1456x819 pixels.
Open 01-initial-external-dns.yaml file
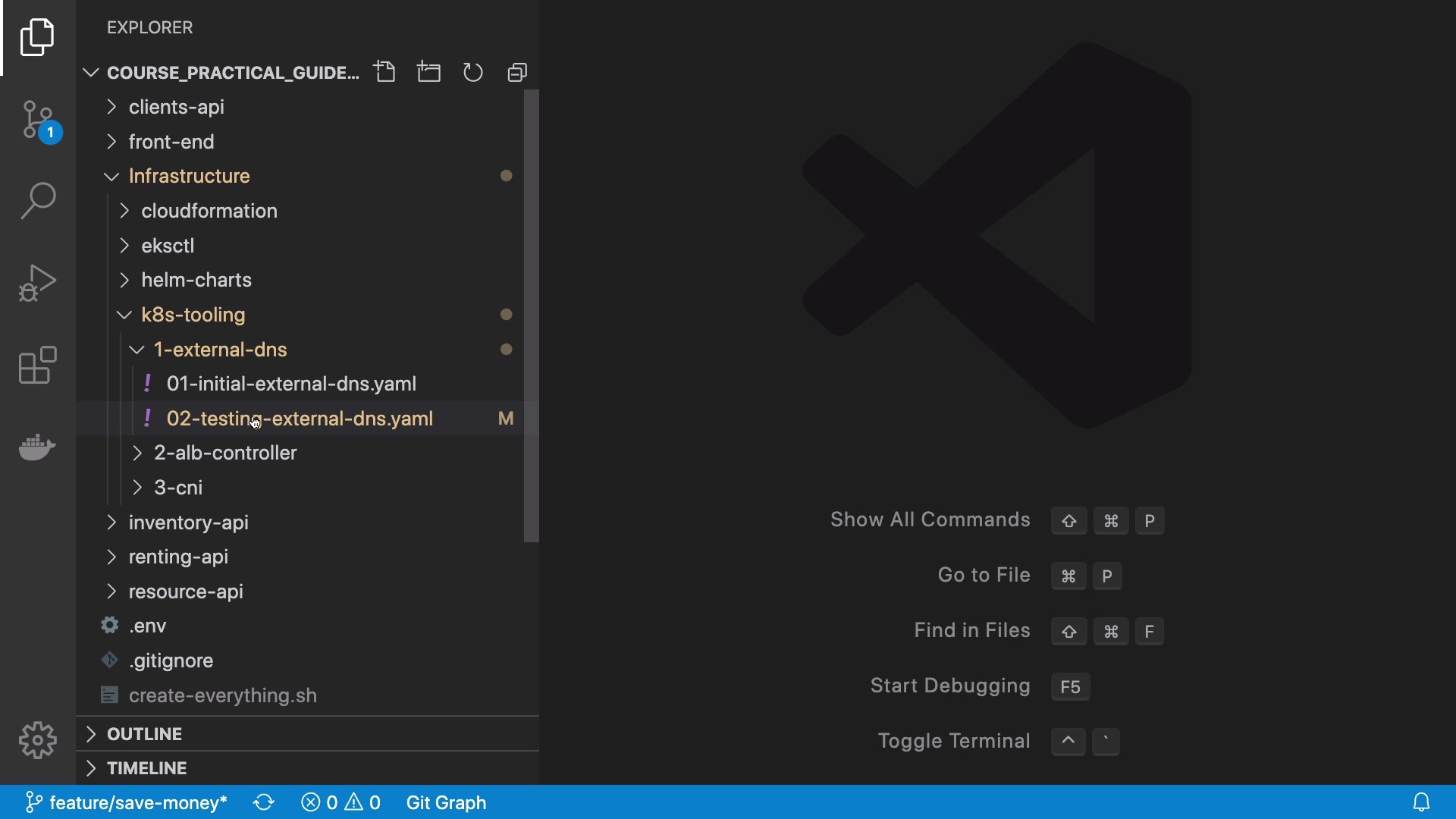coord(291,384)
